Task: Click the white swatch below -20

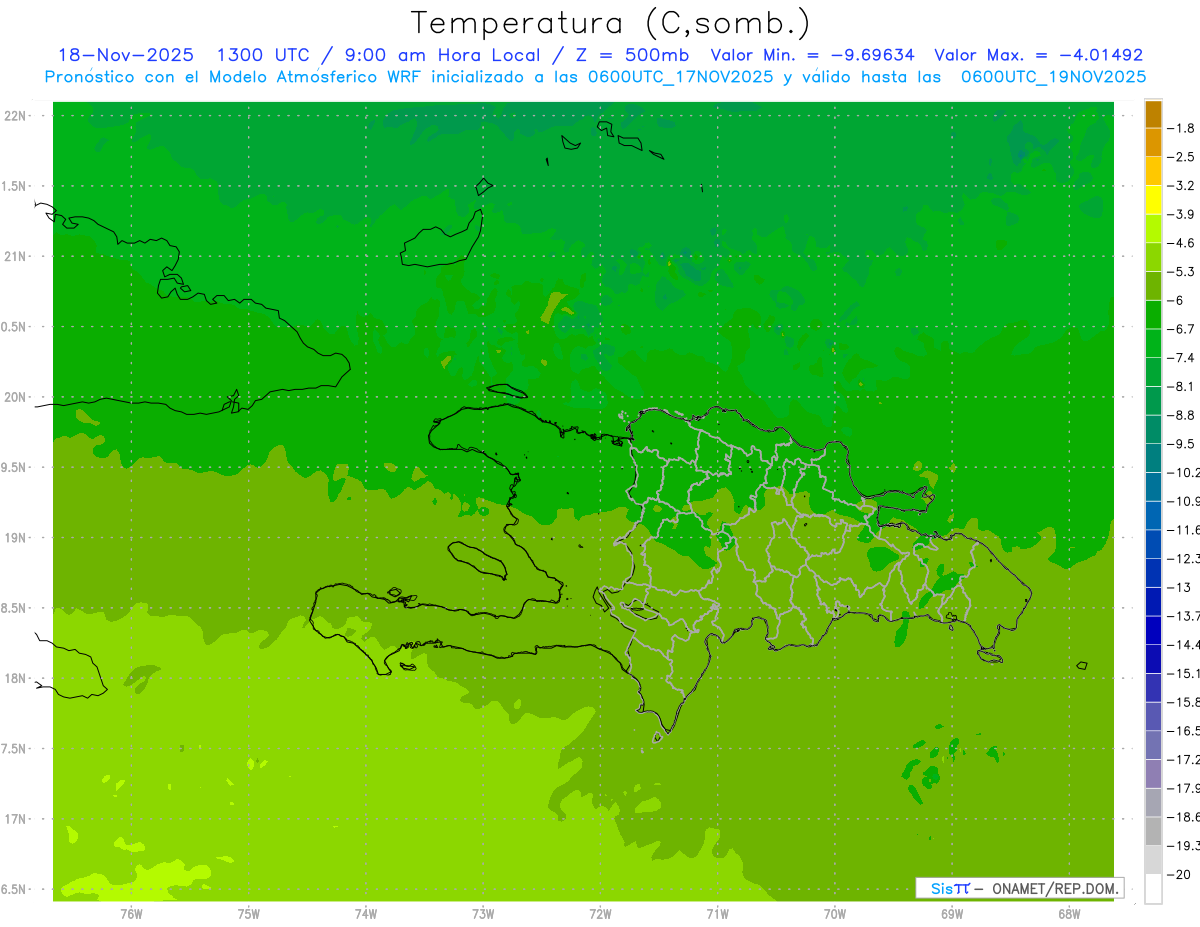Action: 1153,889
